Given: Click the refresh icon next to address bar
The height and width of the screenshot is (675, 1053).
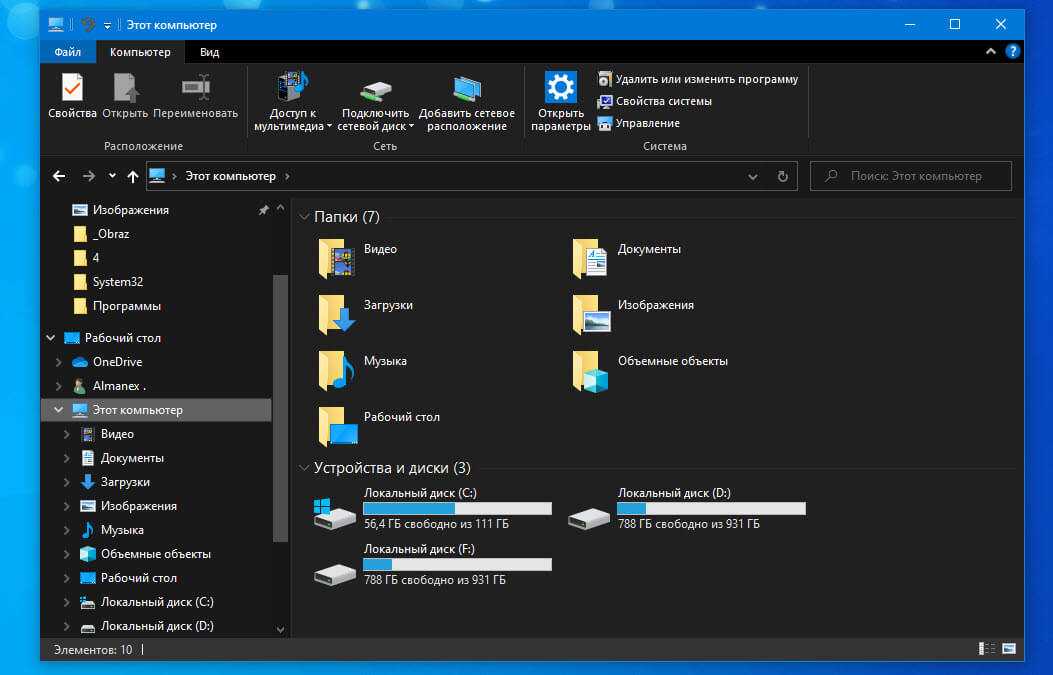Looking at the screenshot, I should (x=782, y=176).
